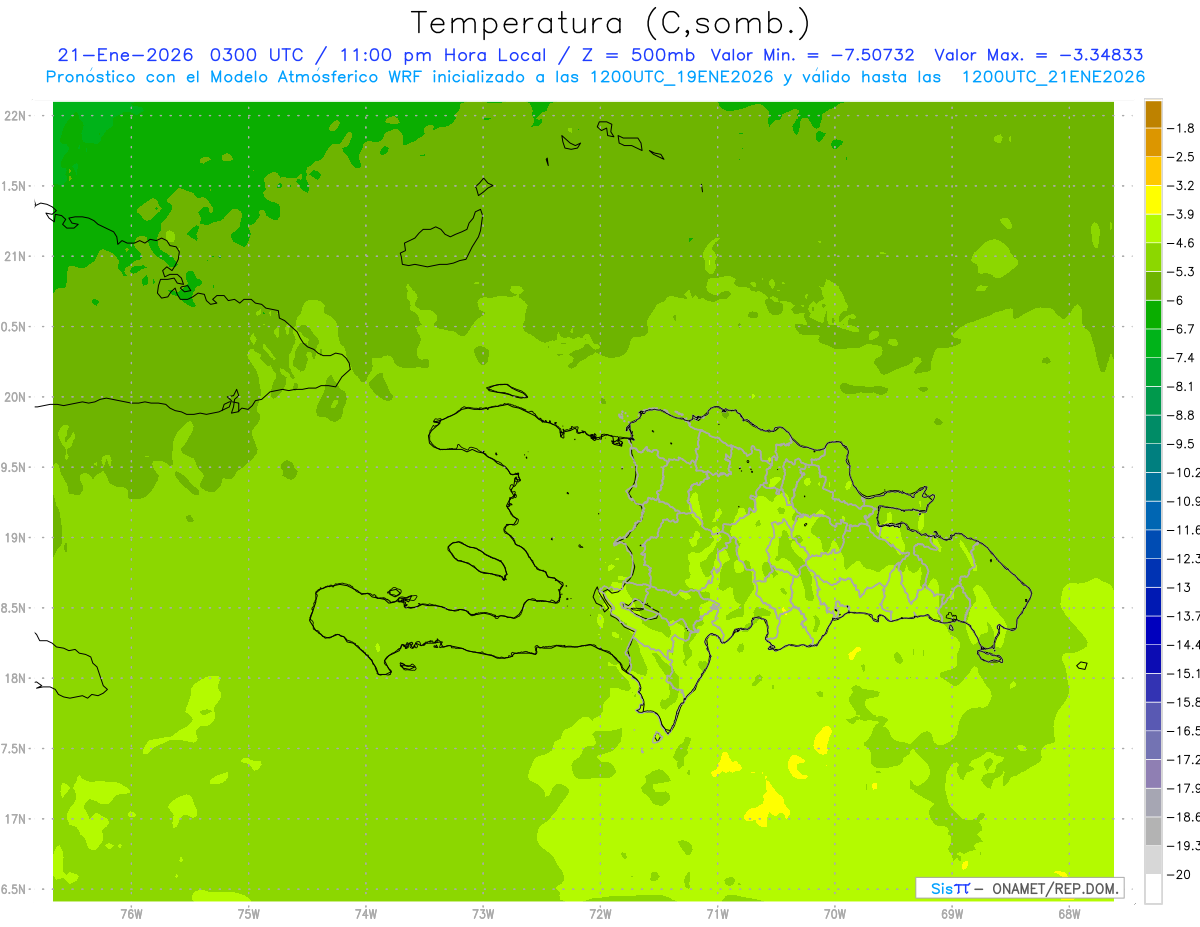The image size is (1200, 927).
Task: Click the "-15.8" colorbar label
Action: (x=1184, y=703)
